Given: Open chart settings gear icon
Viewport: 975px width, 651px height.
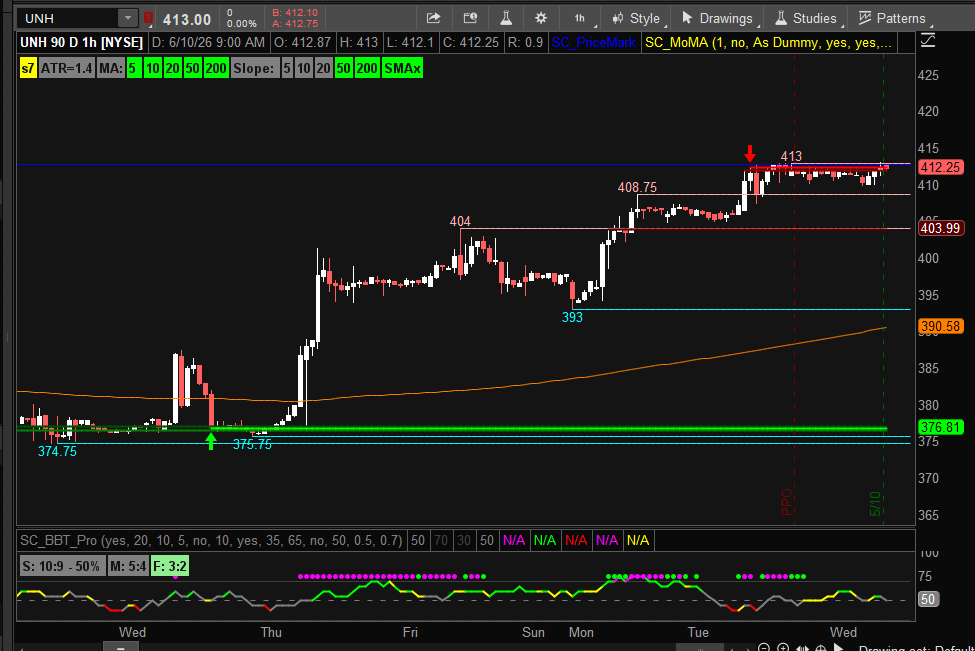Looking at the screenshot, I should [541, 18].
